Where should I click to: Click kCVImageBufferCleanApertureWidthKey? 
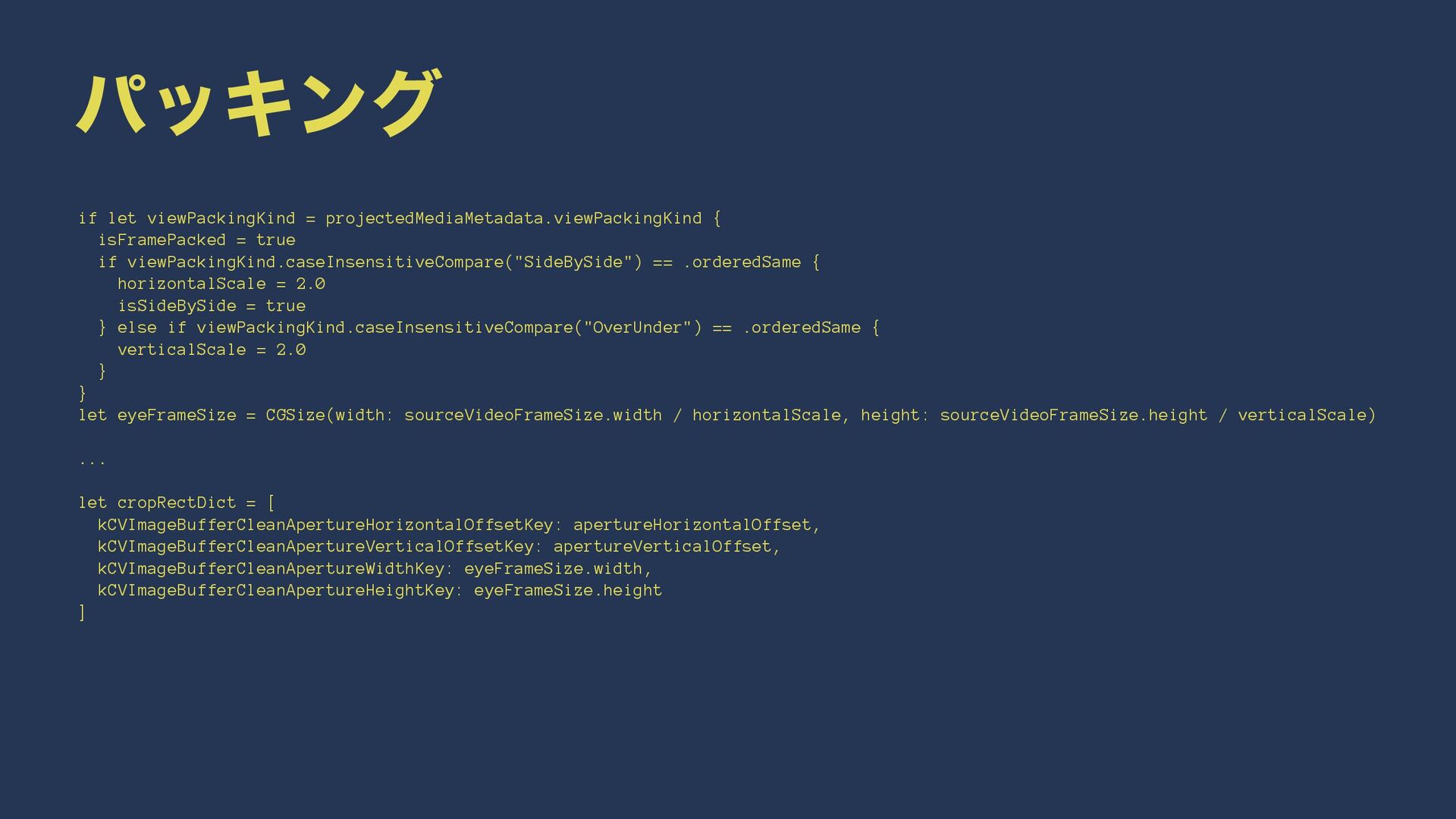click(x=271, y=569)
